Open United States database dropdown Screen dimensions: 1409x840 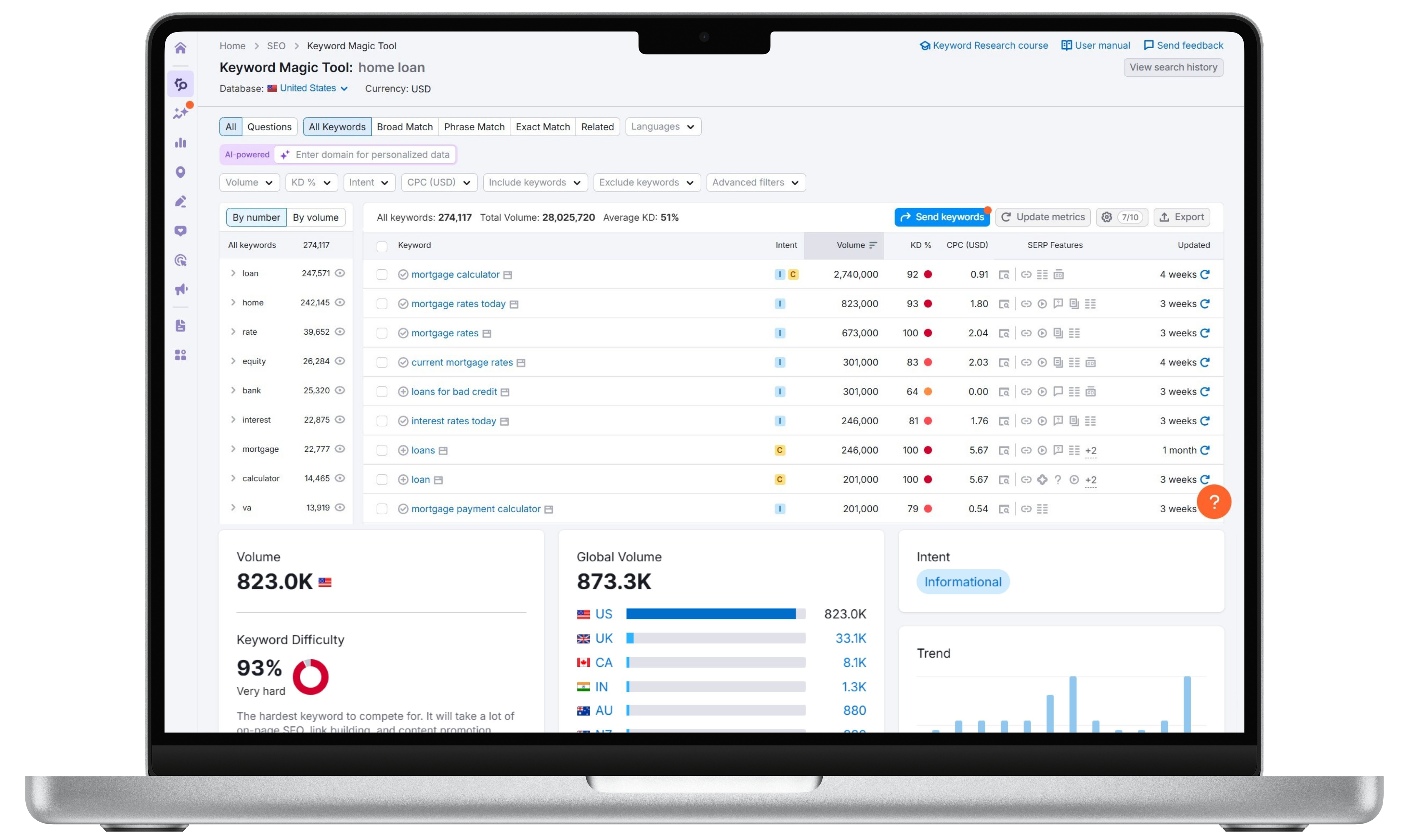pyautogui.click(x=313, y=88)
